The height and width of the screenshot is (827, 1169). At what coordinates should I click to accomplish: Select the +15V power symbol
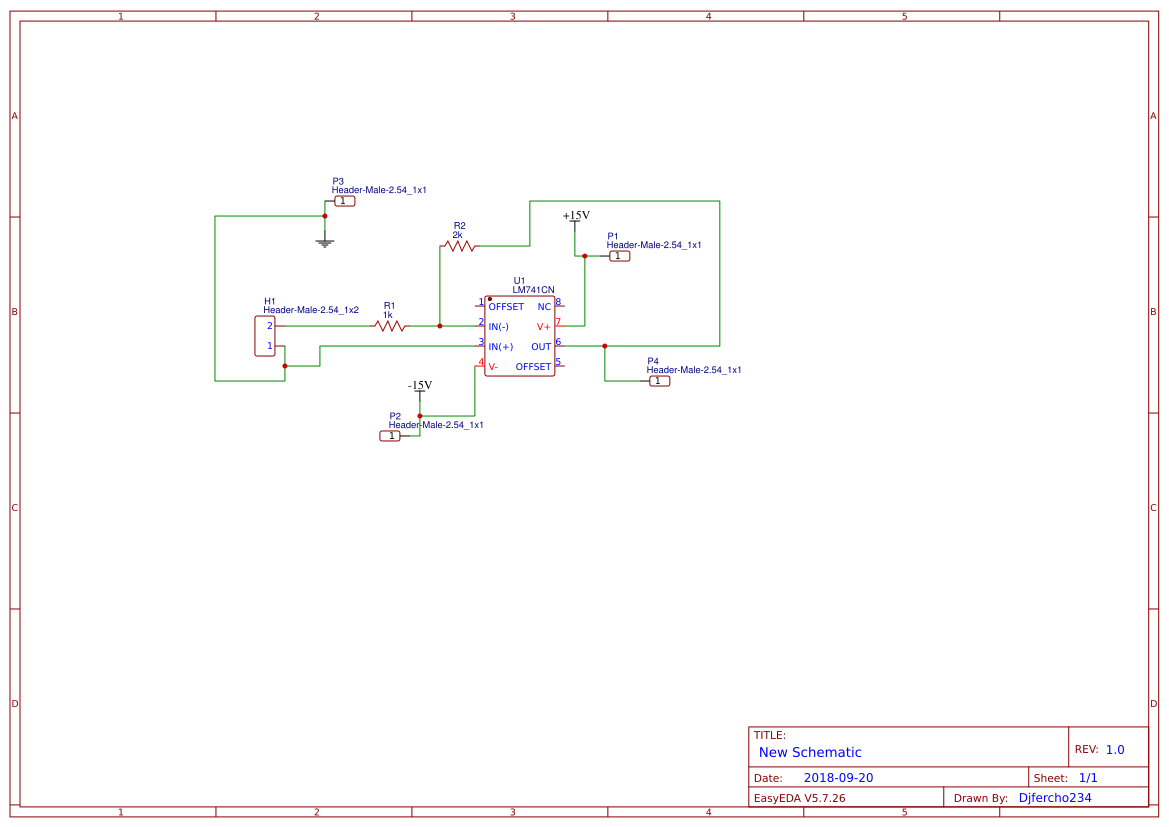click(x=576, y=219)
